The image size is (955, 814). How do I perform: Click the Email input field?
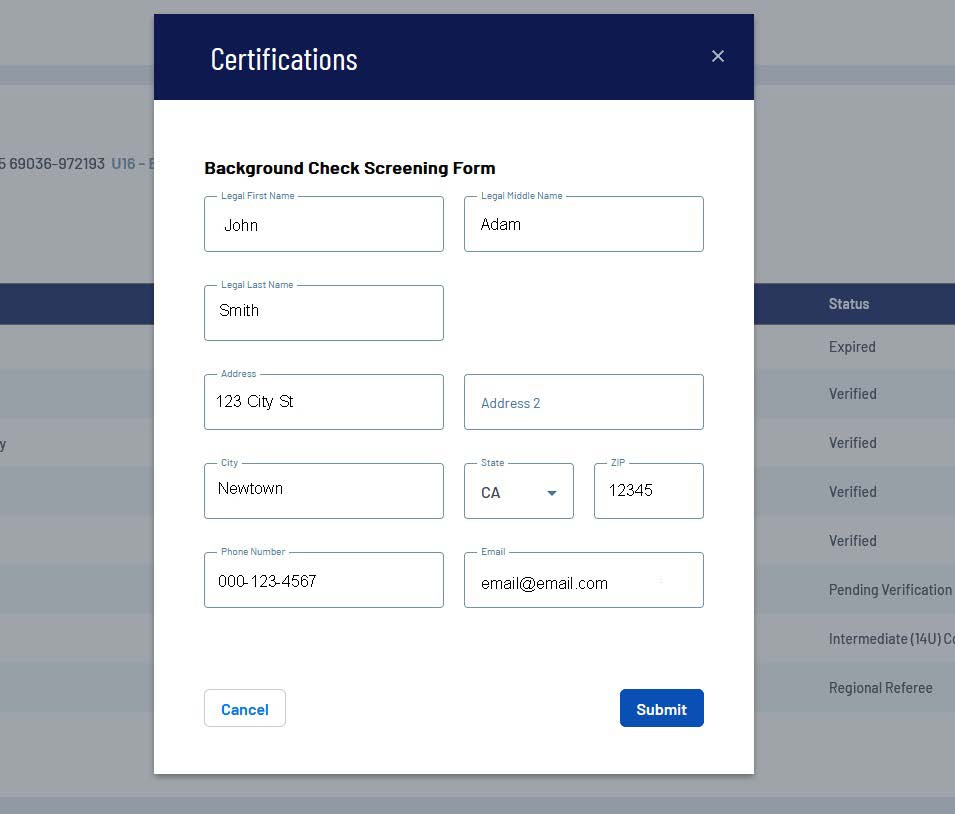[x=583, y=582]
